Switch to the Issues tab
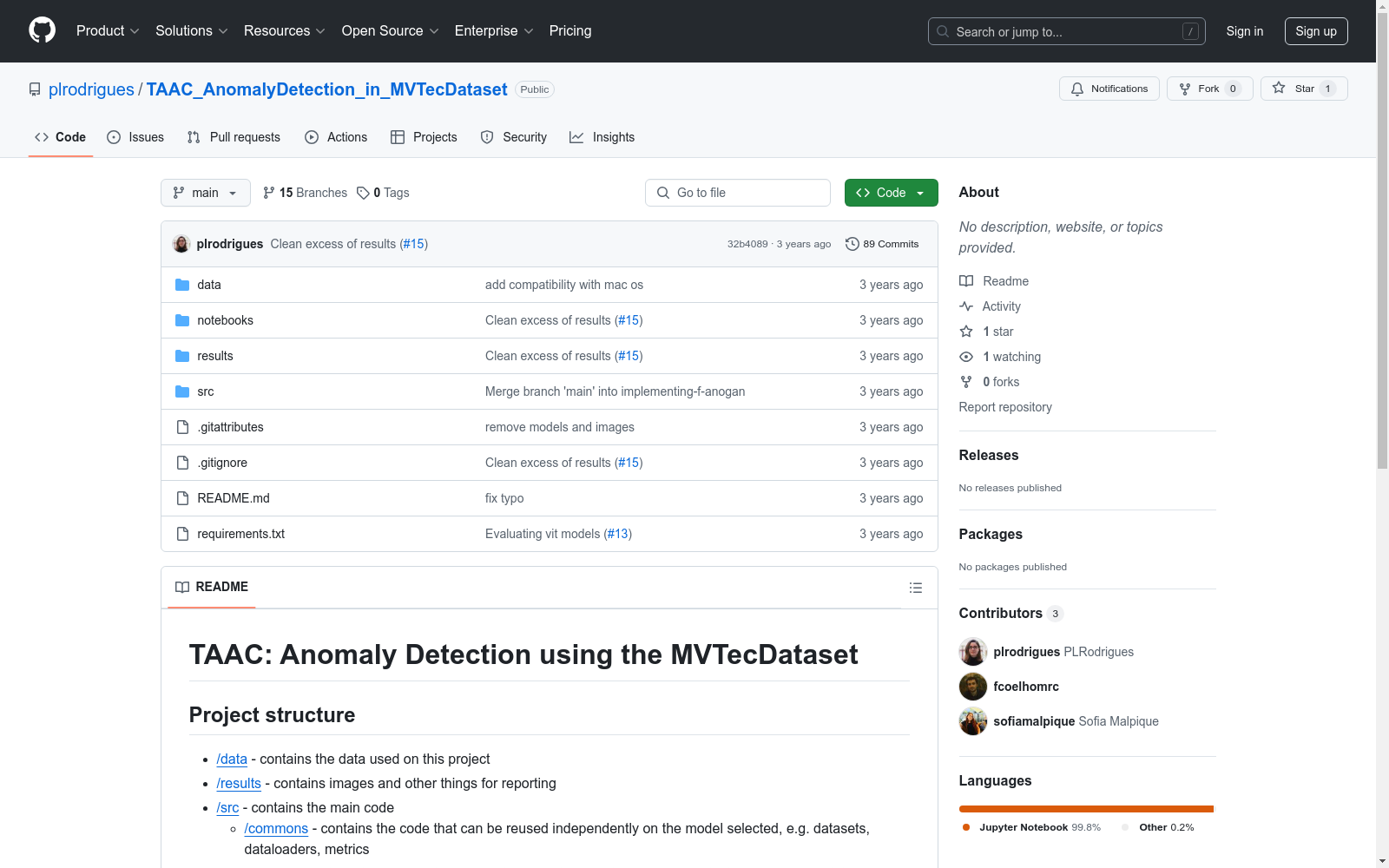Viewport: 1389px width, 868px height. (135, 137)
